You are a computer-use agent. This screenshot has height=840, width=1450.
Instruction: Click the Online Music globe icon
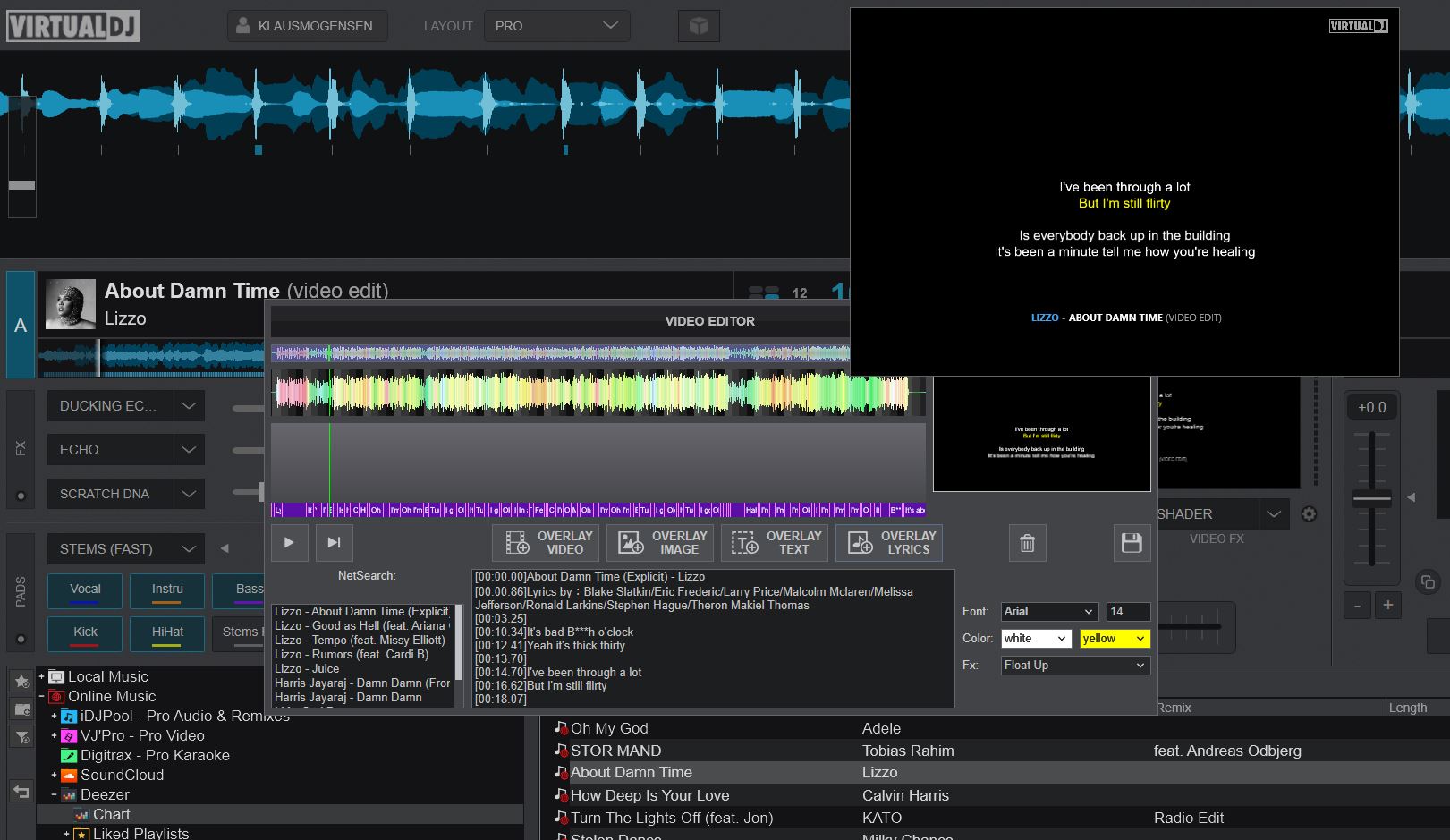click(56, 696)
